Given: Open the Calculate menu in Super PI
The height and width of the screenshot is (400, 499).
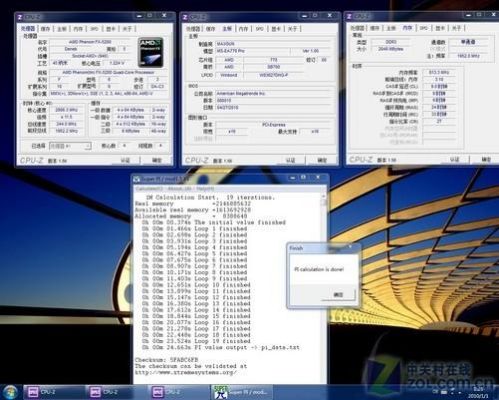Looking at the screenshot, I should pos(150,189).
